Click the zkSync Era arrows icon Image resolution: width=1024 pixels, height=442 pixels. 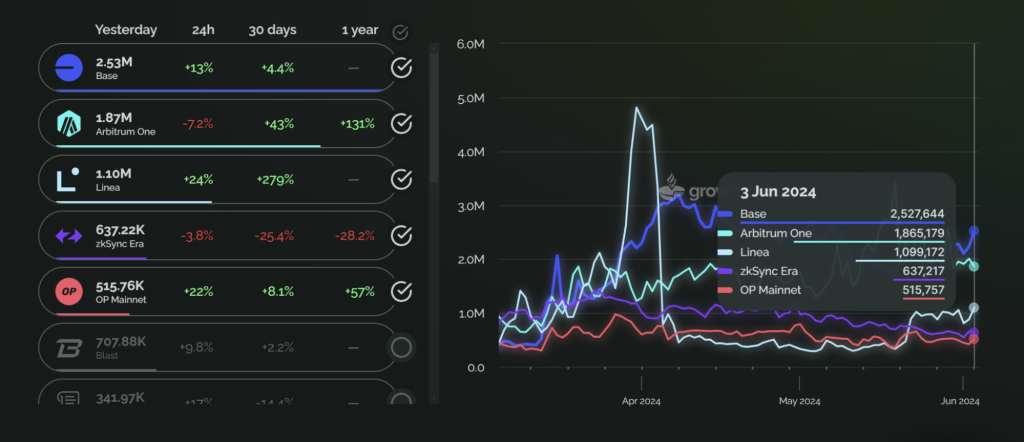[x=68, y=236]
